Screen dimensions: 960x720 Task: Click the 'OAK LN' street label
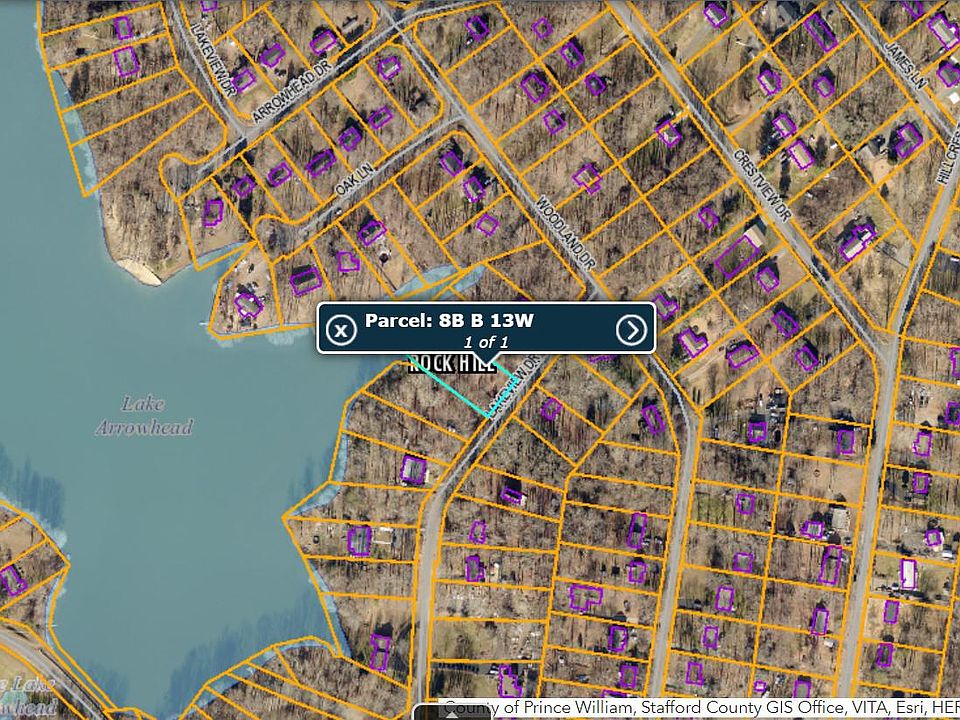click(x=354, y=181)
